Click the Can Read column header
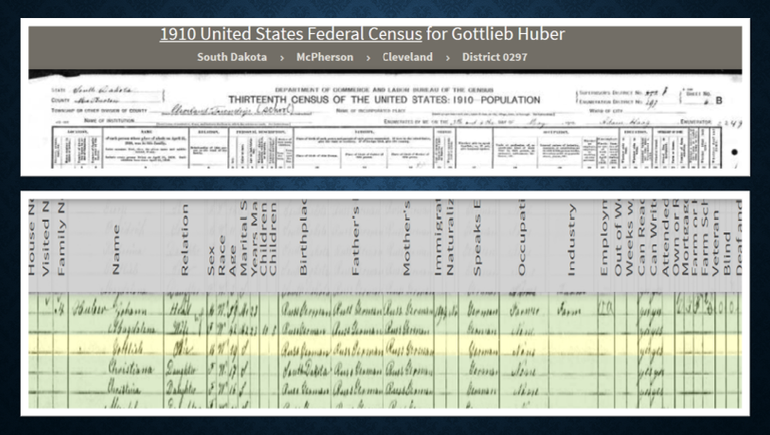The width and height of the screenshot is (770, 435). coord(641,237)
